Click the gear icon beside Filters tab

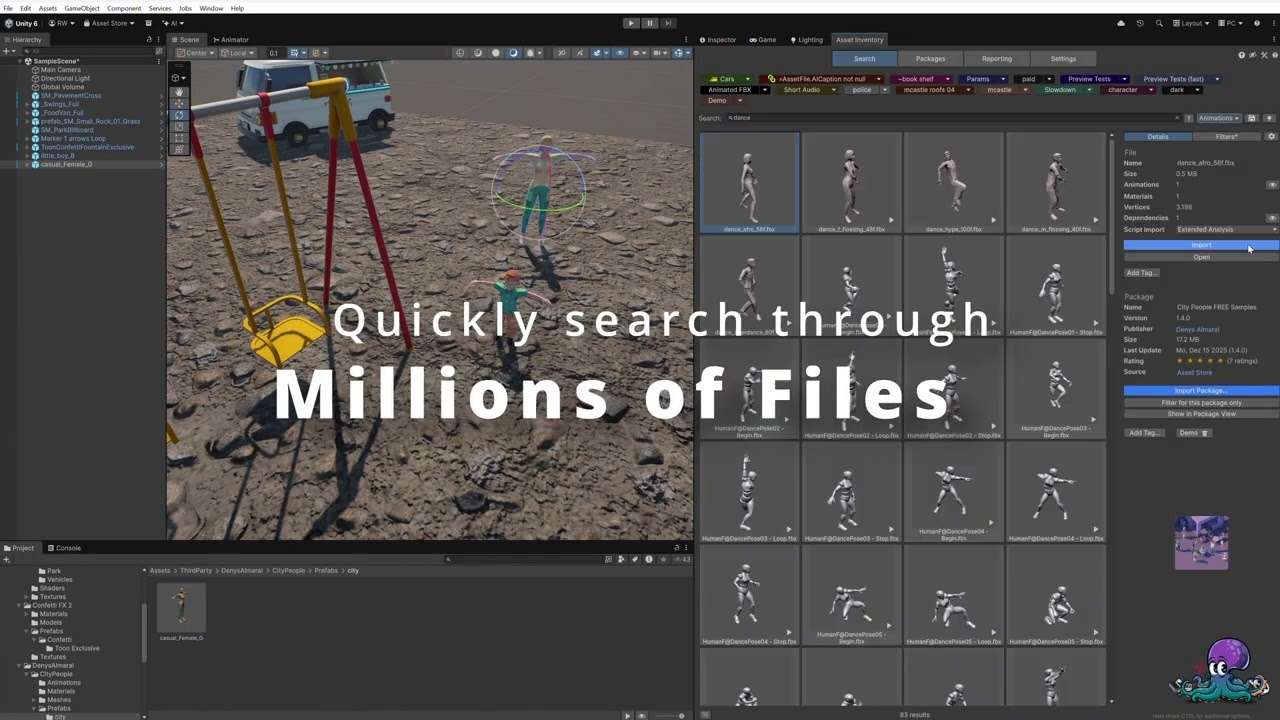click(1271, 136)
